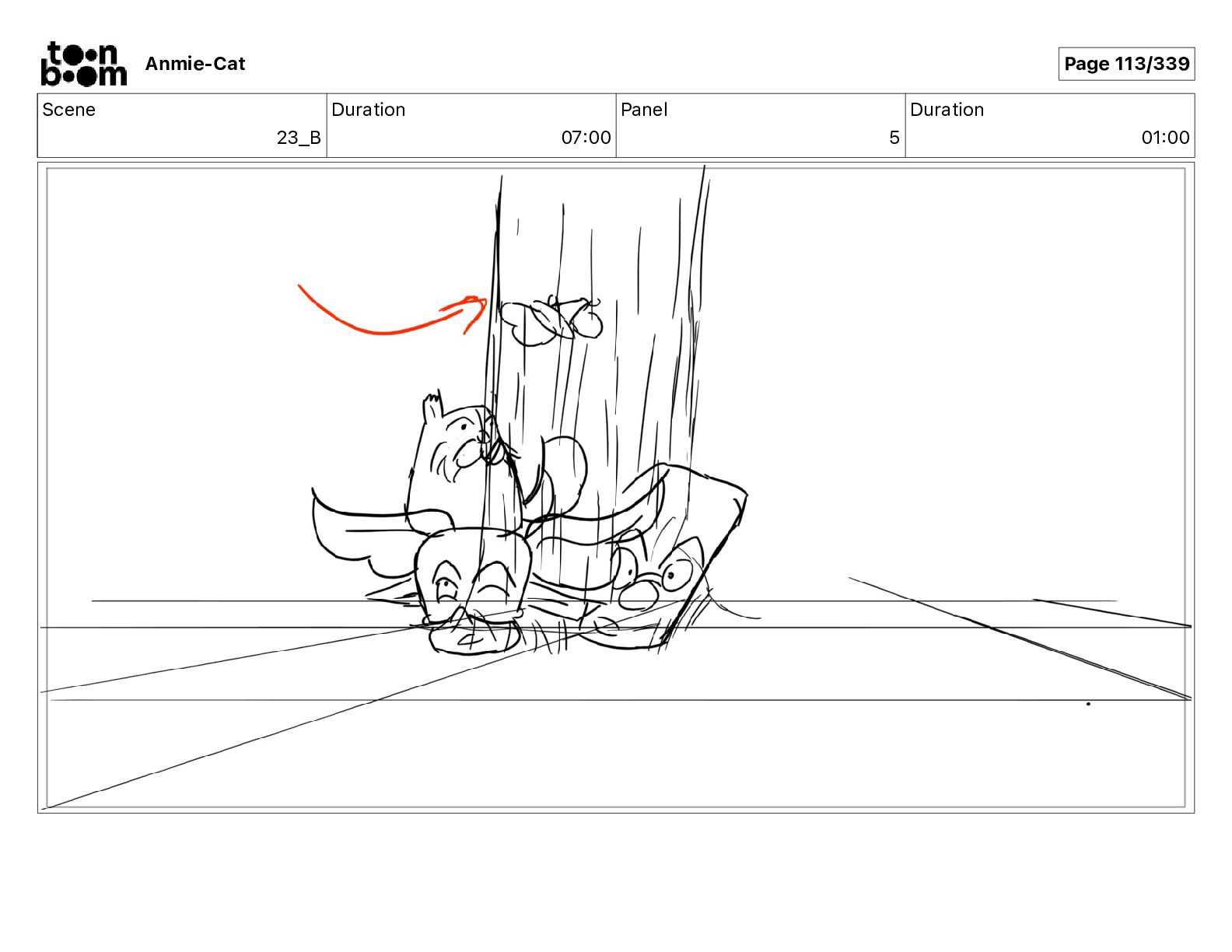This screenshot has height=952, width=1232.
Task: Click the 'Scene' header label
Action: click(68, 110)
